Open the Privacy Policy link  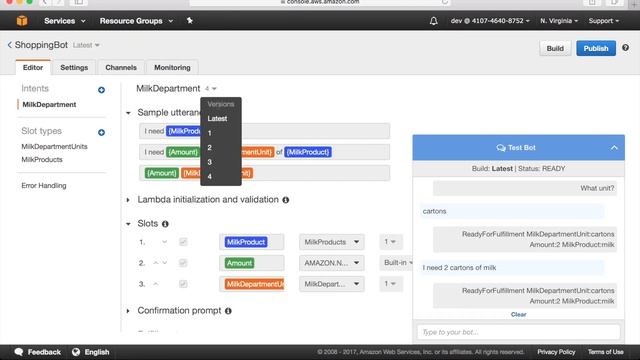point(556,352)
